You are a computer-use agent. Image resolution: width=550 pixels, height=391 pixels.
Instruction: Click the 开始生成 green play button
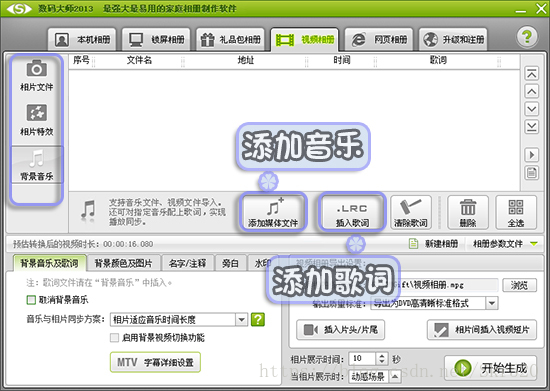(490, 368)
